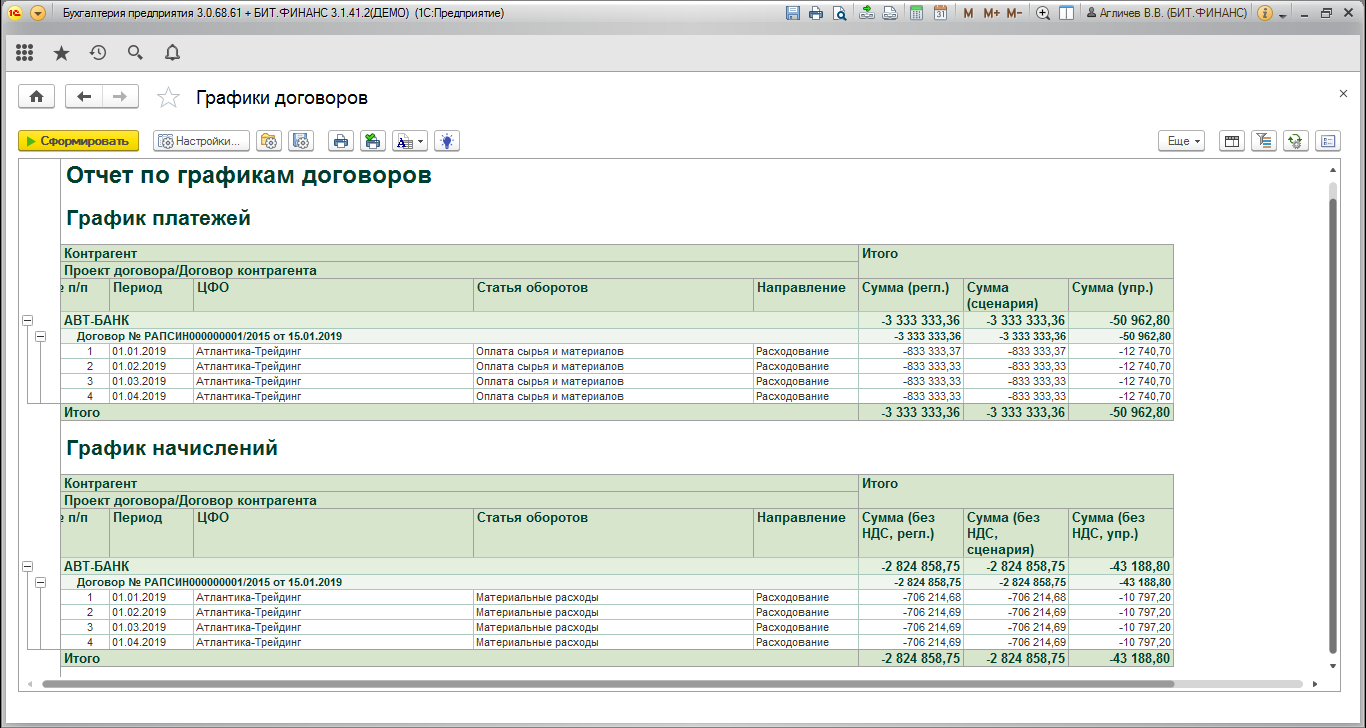Select -43 188,80 in accruals Итого bottom row
The height and width of the screenshot is (728, 1366).
click(x=1121, y=659)
